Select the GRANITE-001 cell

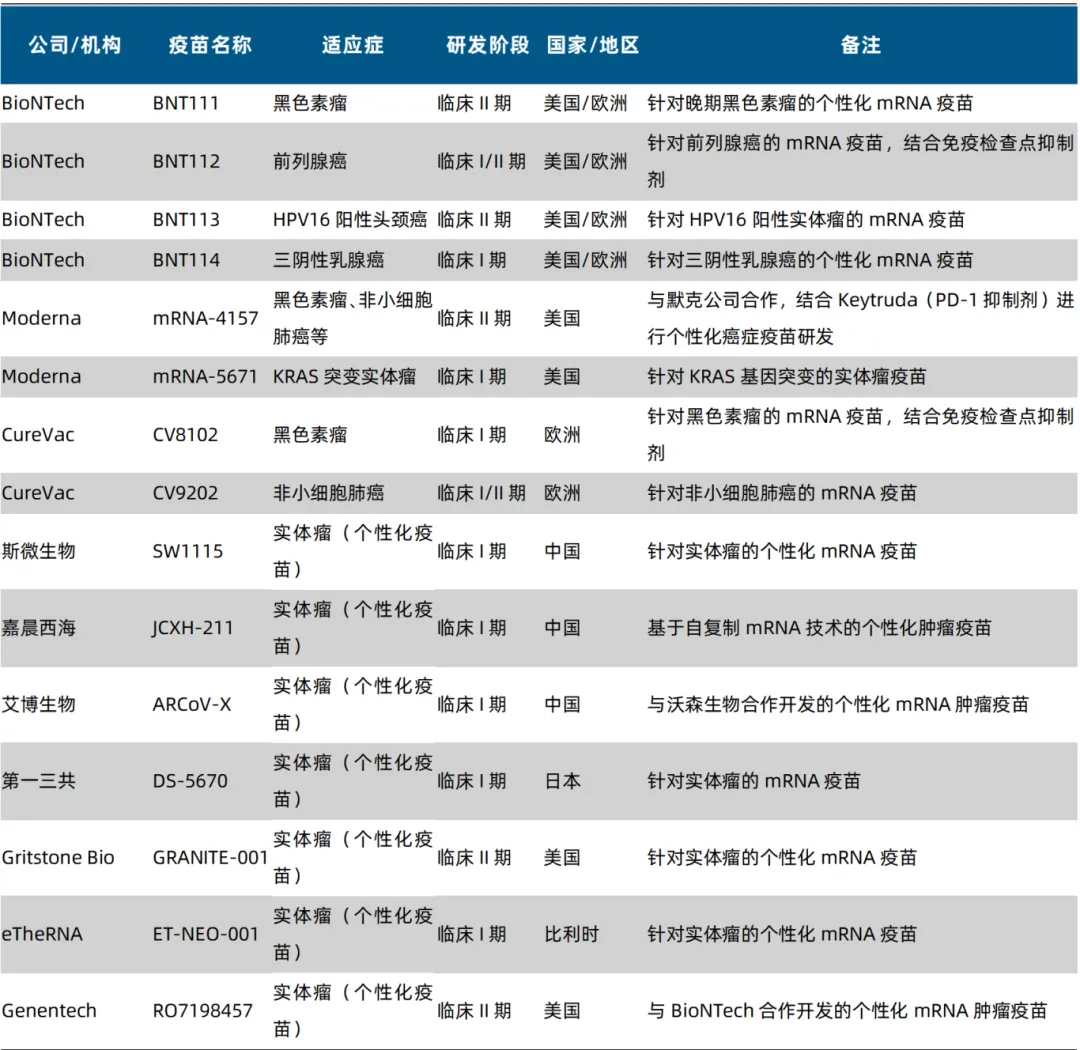pyautogui.click(x=210, y=857)
